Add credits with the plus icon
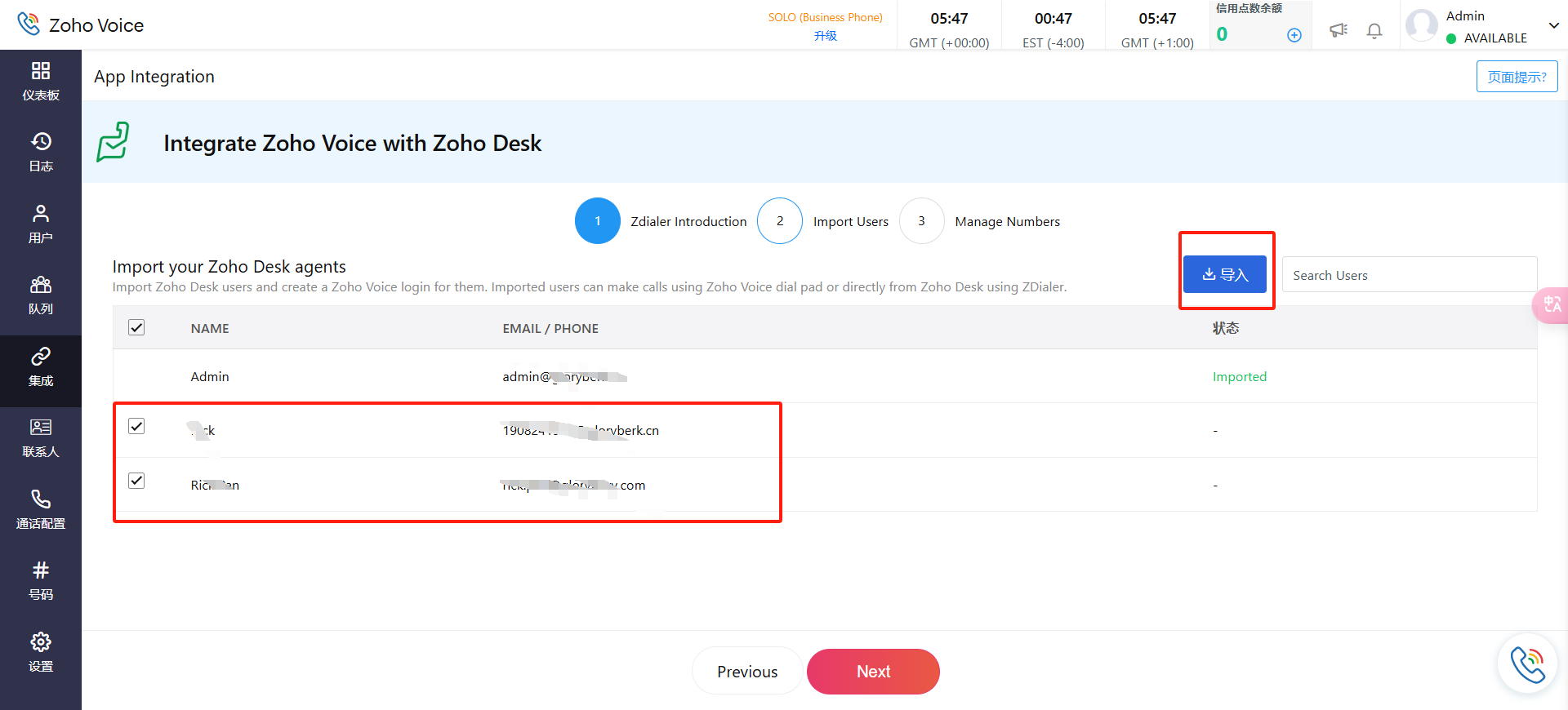The height and width of the screenshot is (710, 1568). 1294,35
